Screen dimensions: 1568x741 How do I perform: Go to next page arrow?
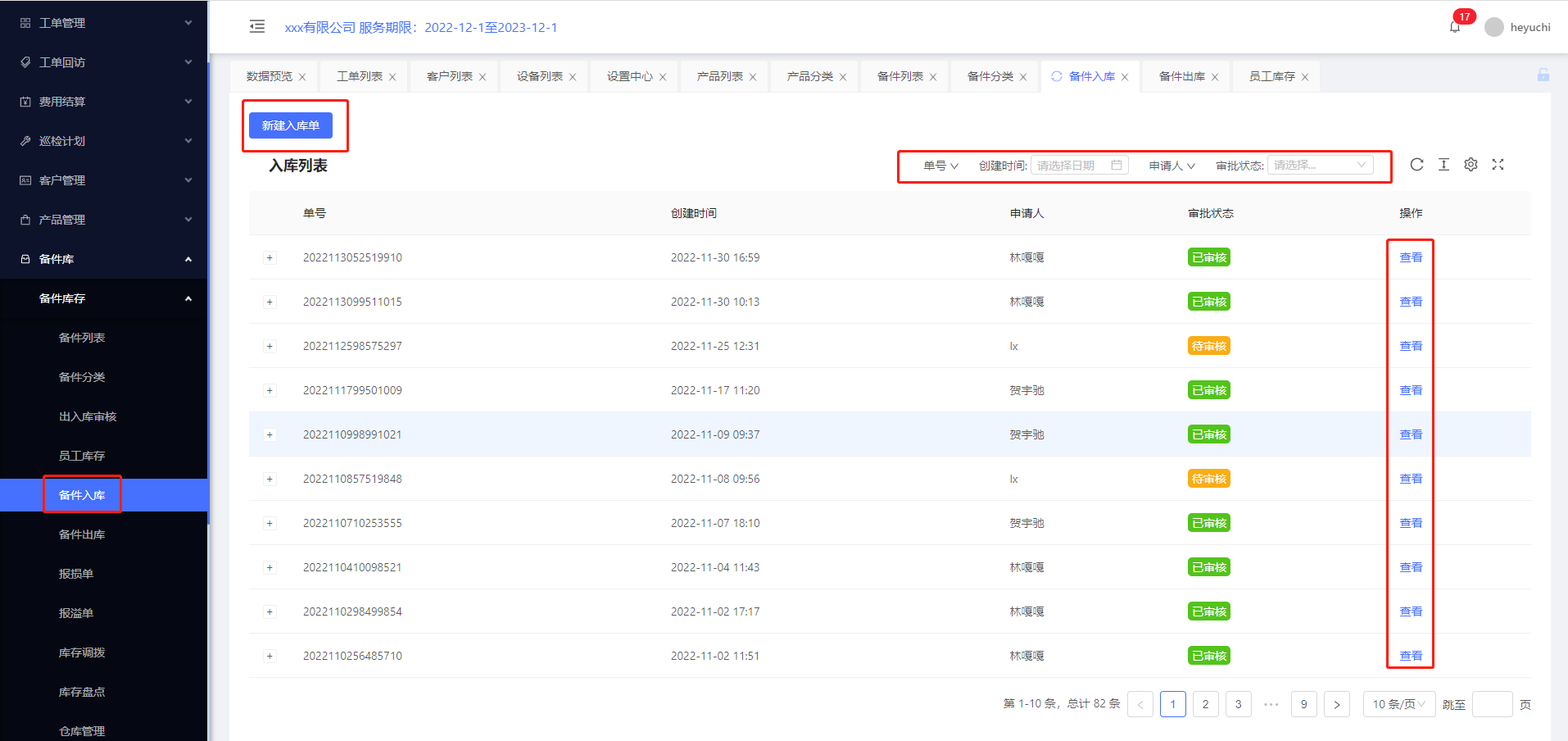point(1337,704)
